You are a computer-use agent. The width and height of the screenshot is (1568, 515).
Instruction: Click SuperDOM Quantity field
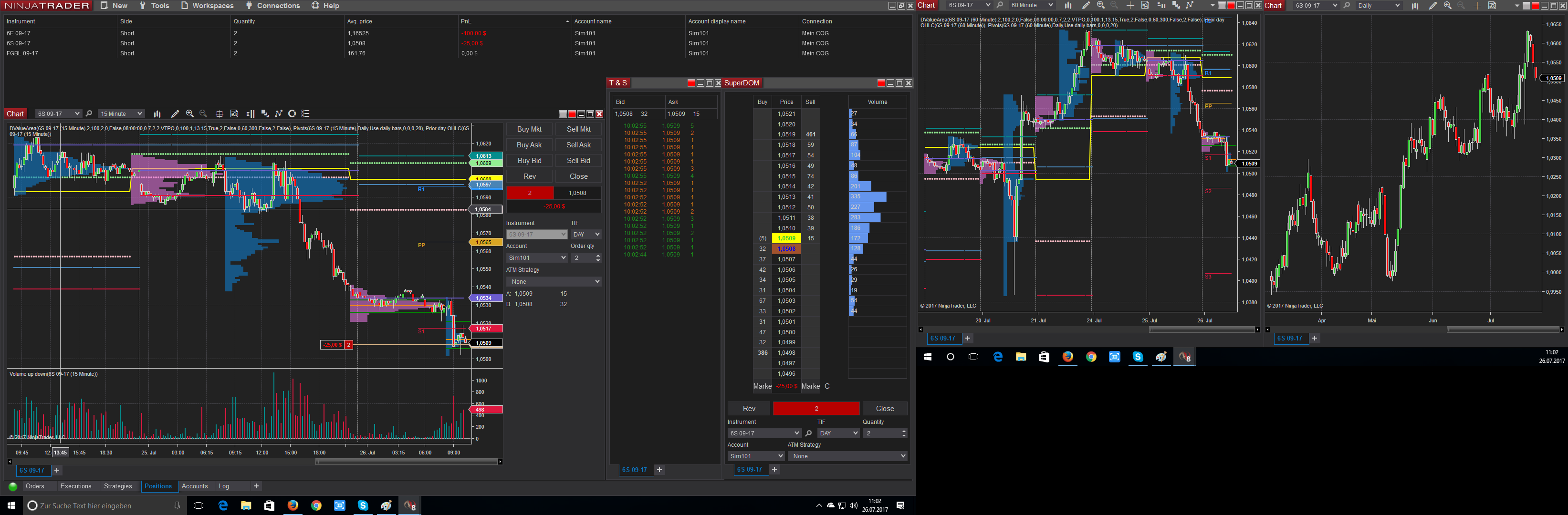point(885,433)
